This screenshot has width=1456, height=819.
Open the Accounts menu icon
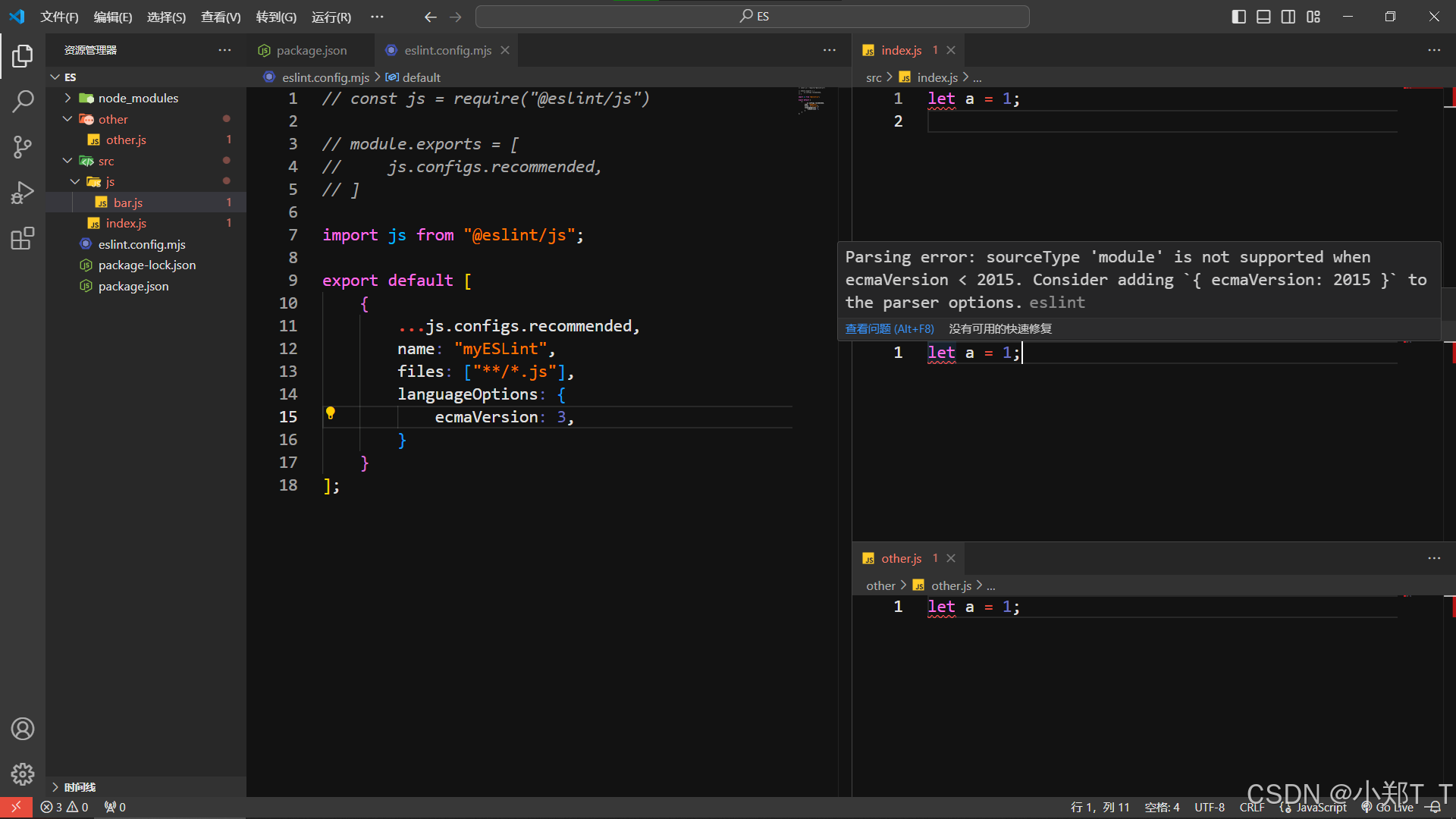(x=23, y=729)
